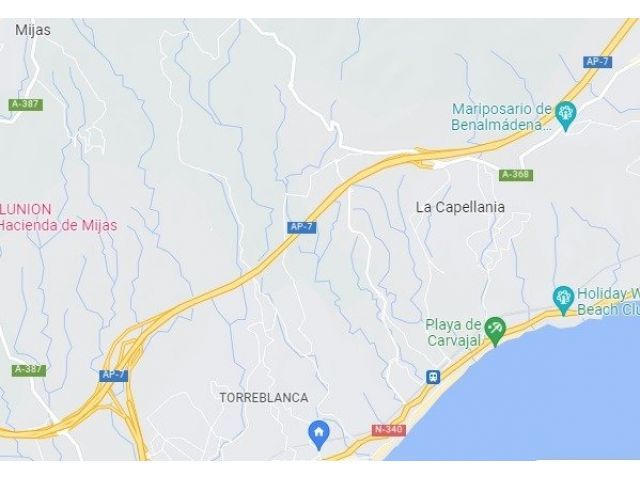Select the lower A-387 road shield
Screen dimensions: 640x480
coord(29,370)
